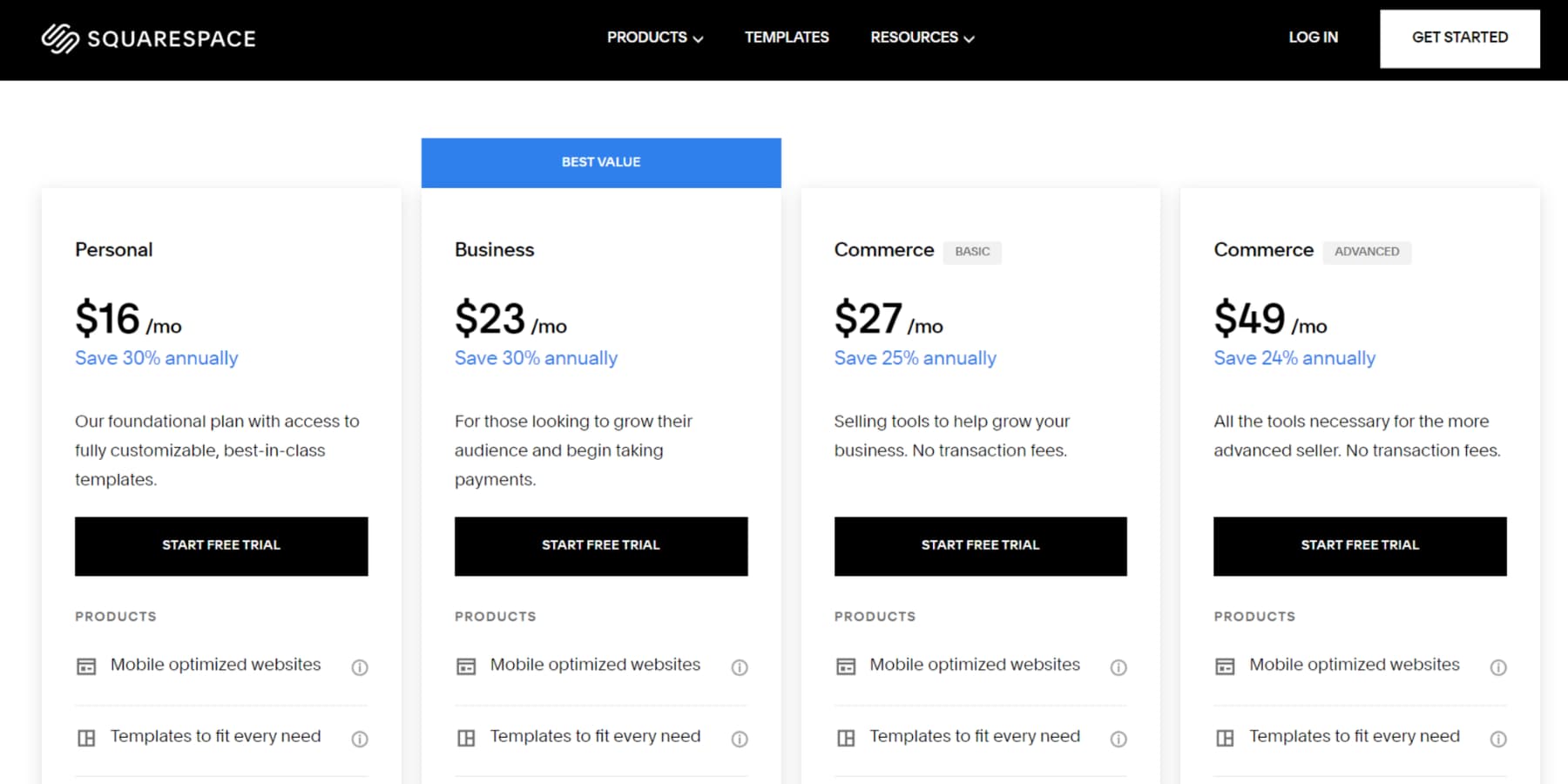Expand the Resources navigation dropdown
1568x784 pixels.
[922, 37]
